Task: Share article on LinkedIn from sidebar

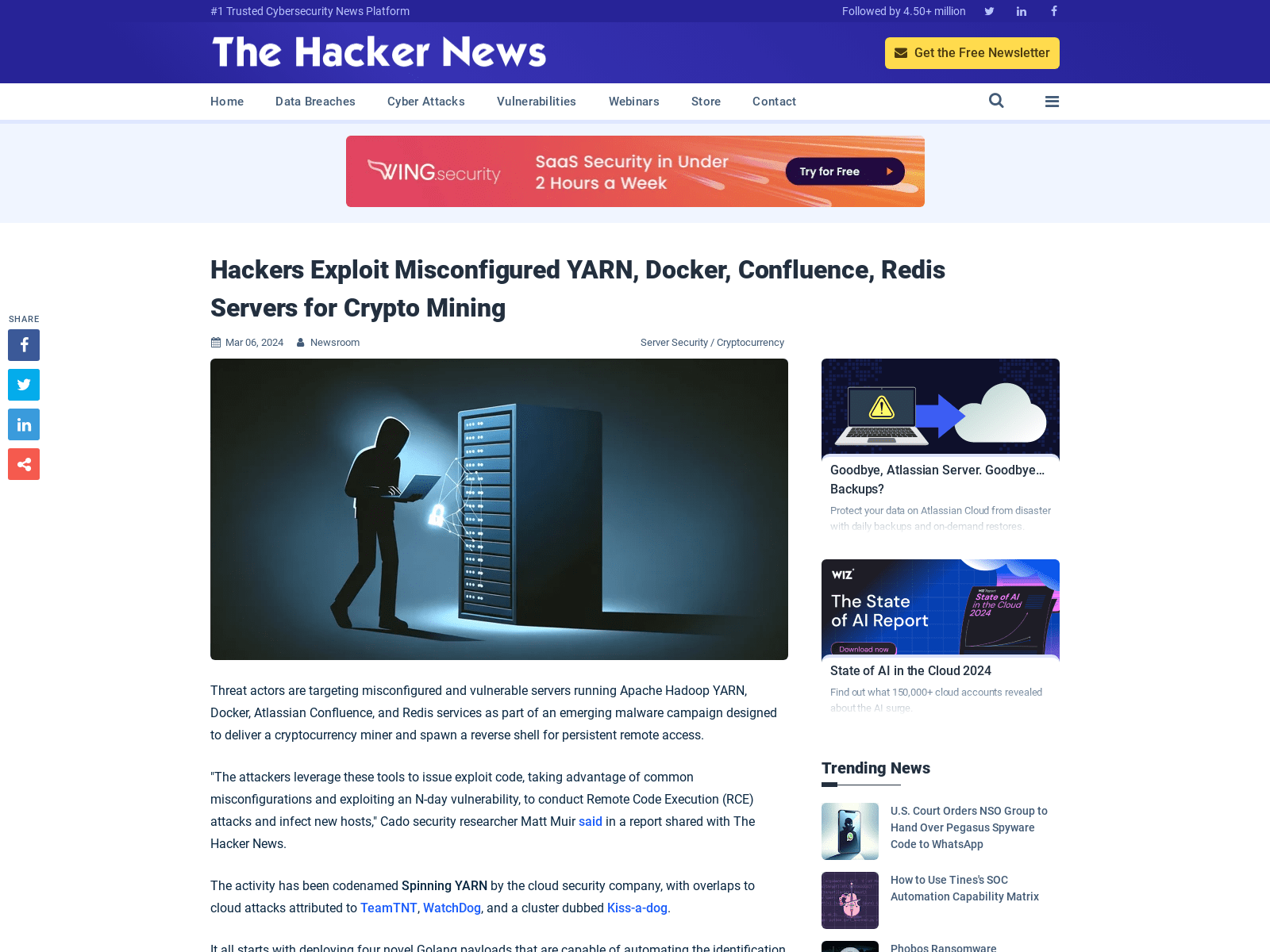Action: 24,424
